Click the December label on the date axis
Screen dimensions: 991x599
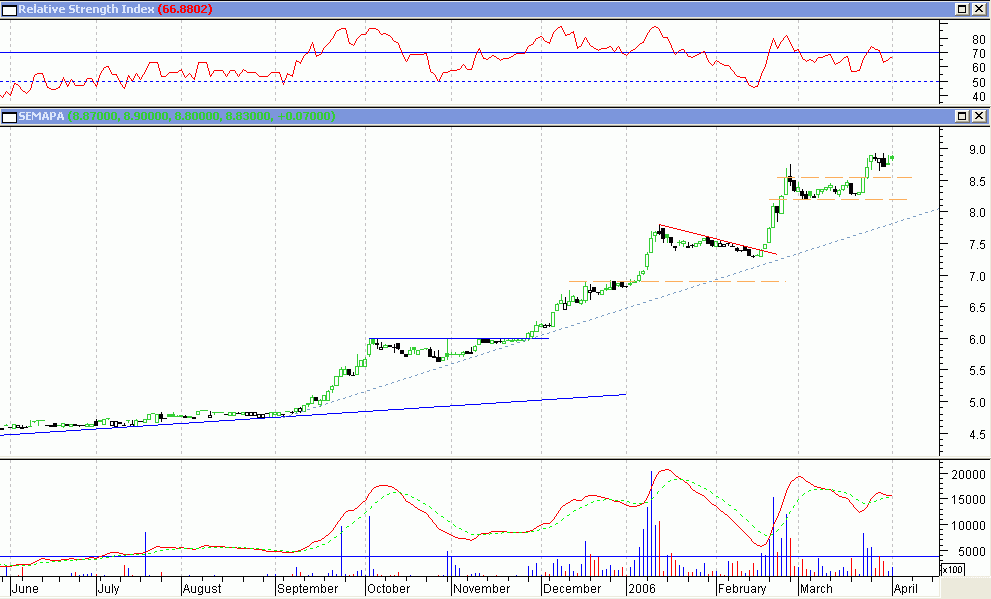[573, 588]
